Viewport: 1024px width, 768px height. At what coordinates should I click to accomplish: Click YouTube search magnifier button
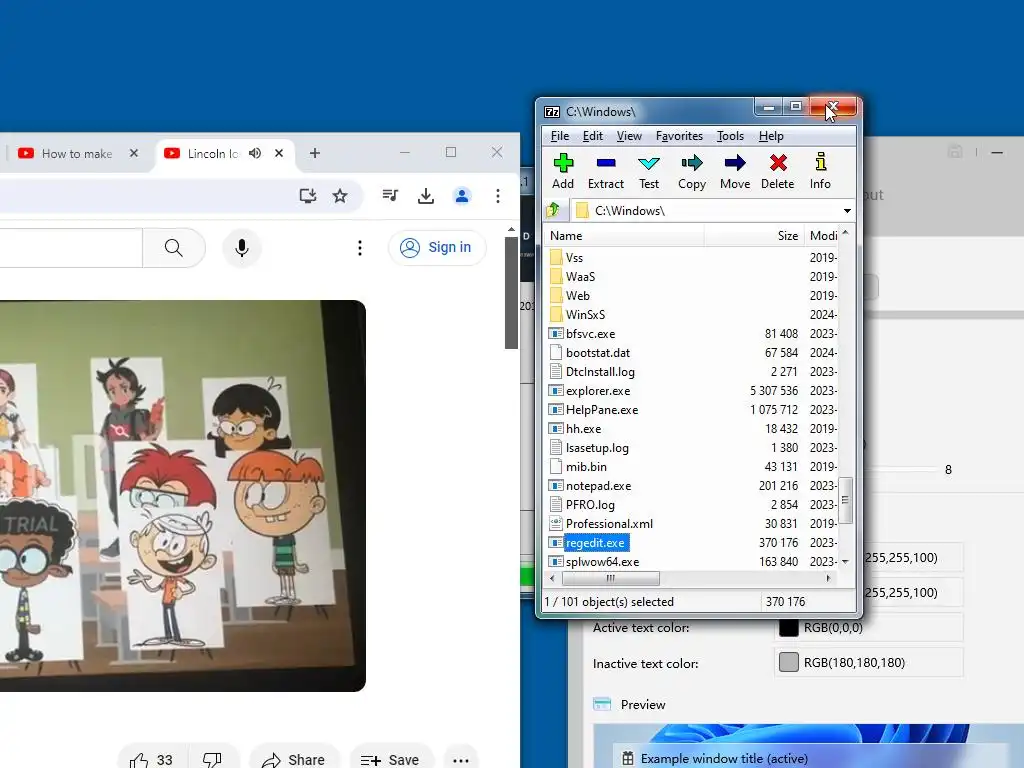point(174,248)
